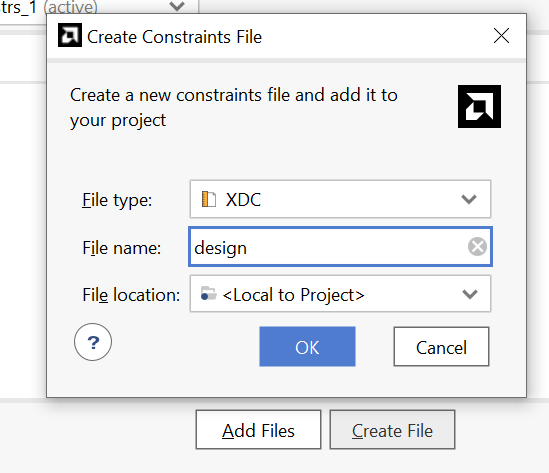Click the File location label
Viewport: 549px width, 473px height.
tap(131, 295)
